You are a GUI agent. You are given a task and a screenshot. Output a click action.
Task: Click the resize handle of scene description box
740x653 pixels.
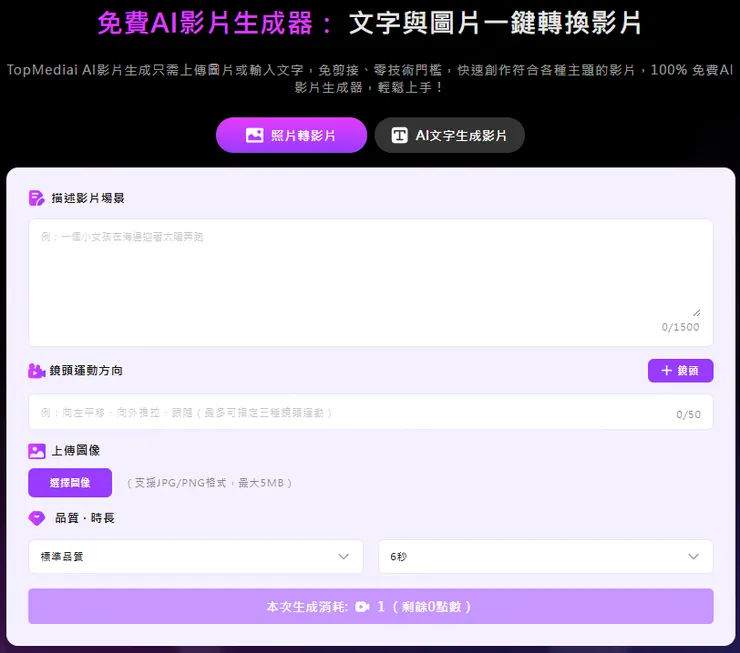click(697, 313)
